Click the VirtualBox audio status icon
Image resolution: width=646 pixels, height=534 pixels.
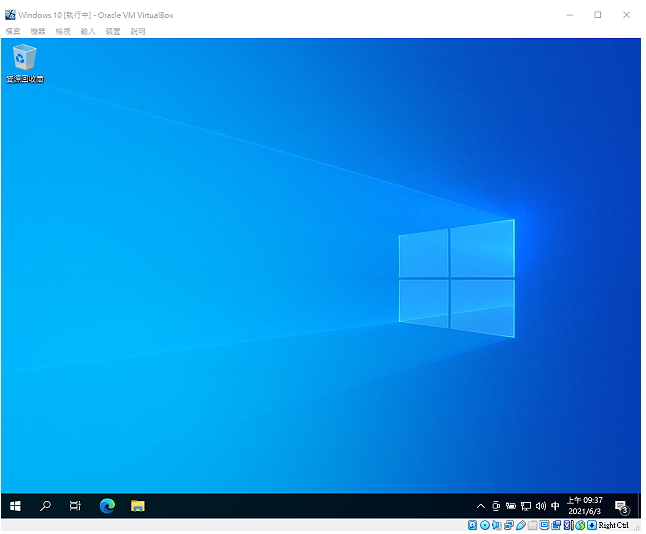click(x=496, y=525)
